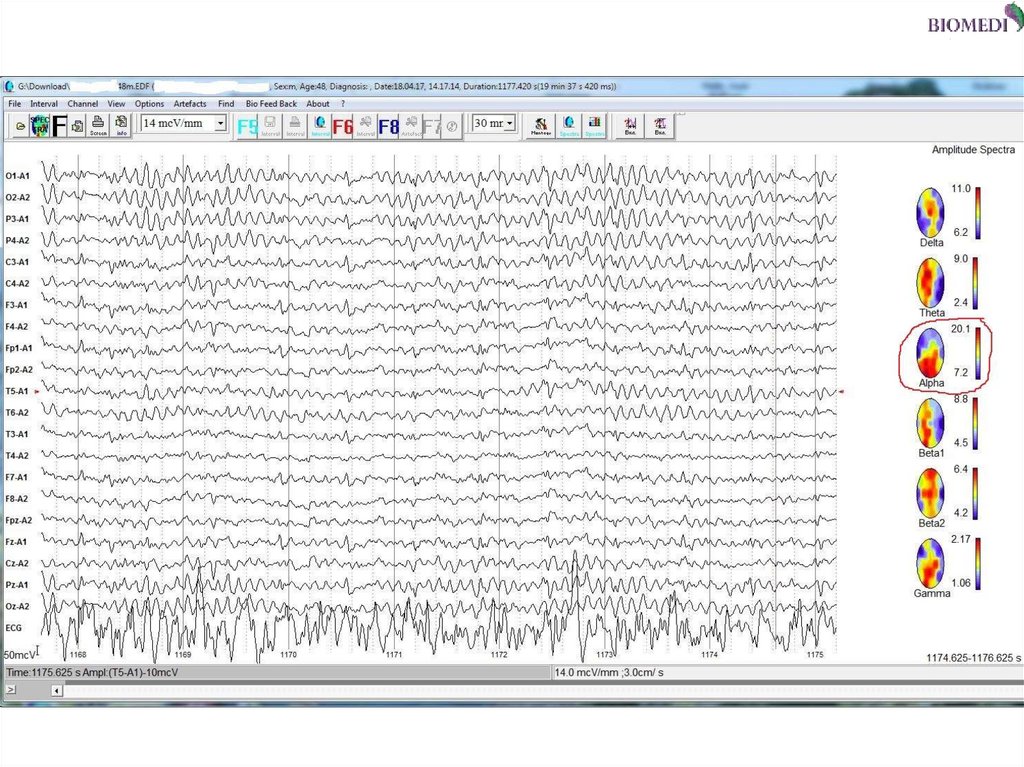This screenshot has width=1024, height=767.
Task: Click the Montage toolbar icon
Action: 541,126
